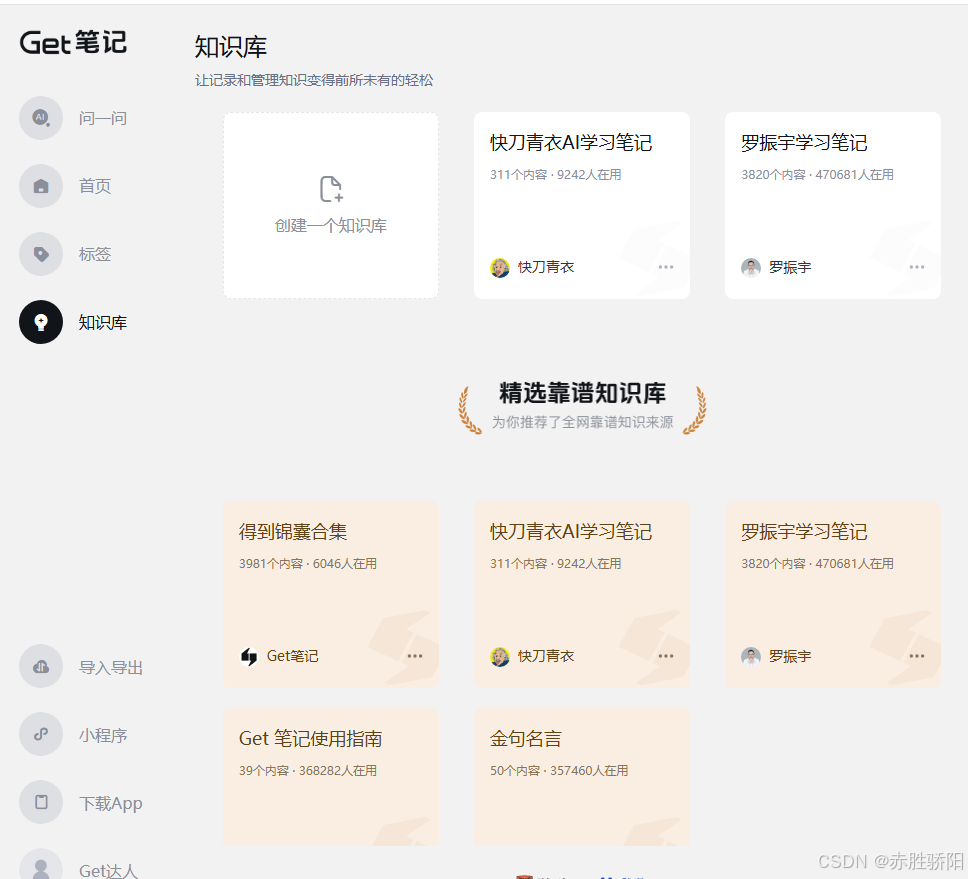The width and height of the screenshot is (968, 879).
Task: Click 为你推荐了全网靠谱知识来源 text
Action: coord(582,422)
